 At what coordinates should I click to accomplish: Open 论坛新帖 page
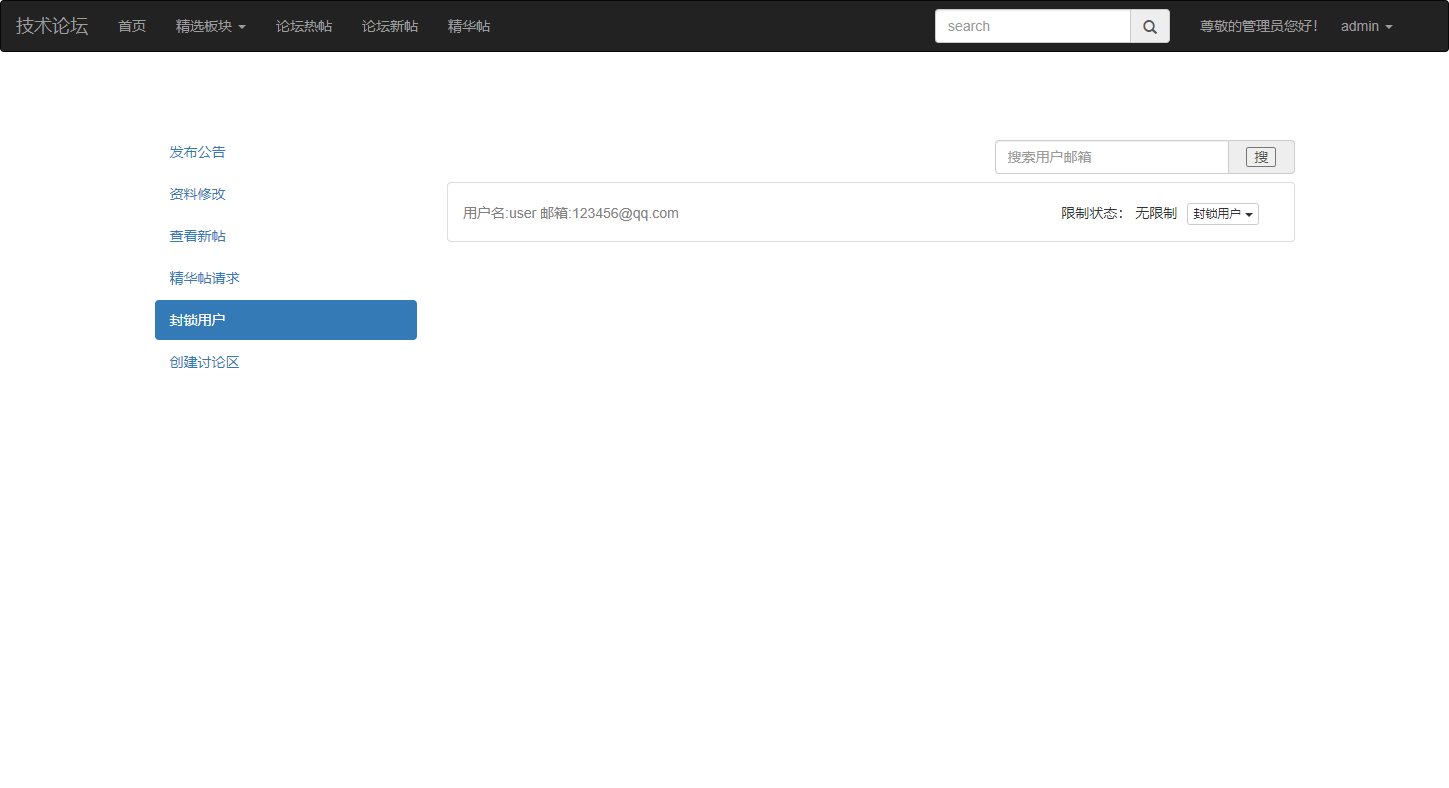coord(390,26)
